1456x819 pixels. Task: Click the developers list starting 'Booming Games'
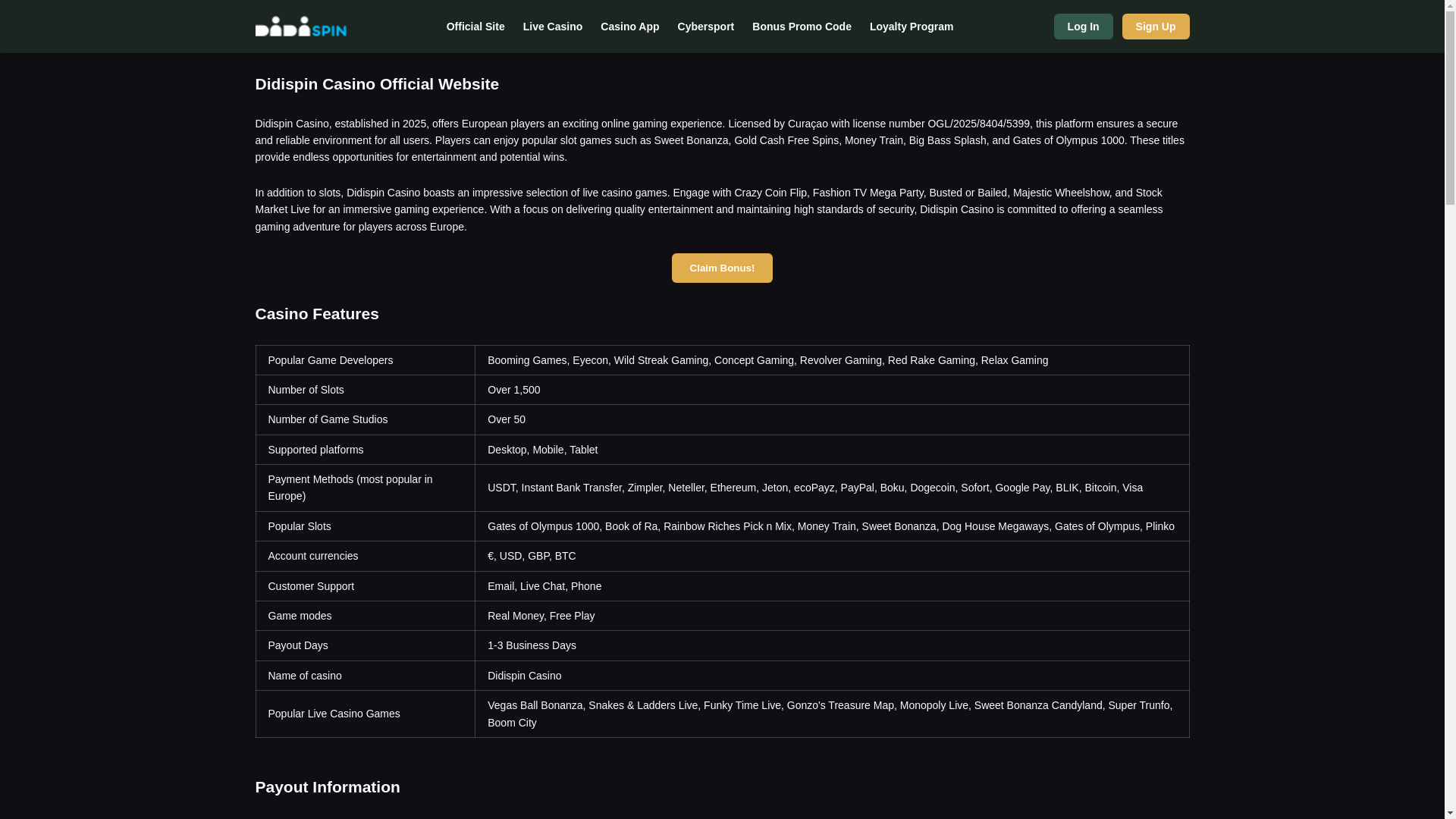coord(832,360)
